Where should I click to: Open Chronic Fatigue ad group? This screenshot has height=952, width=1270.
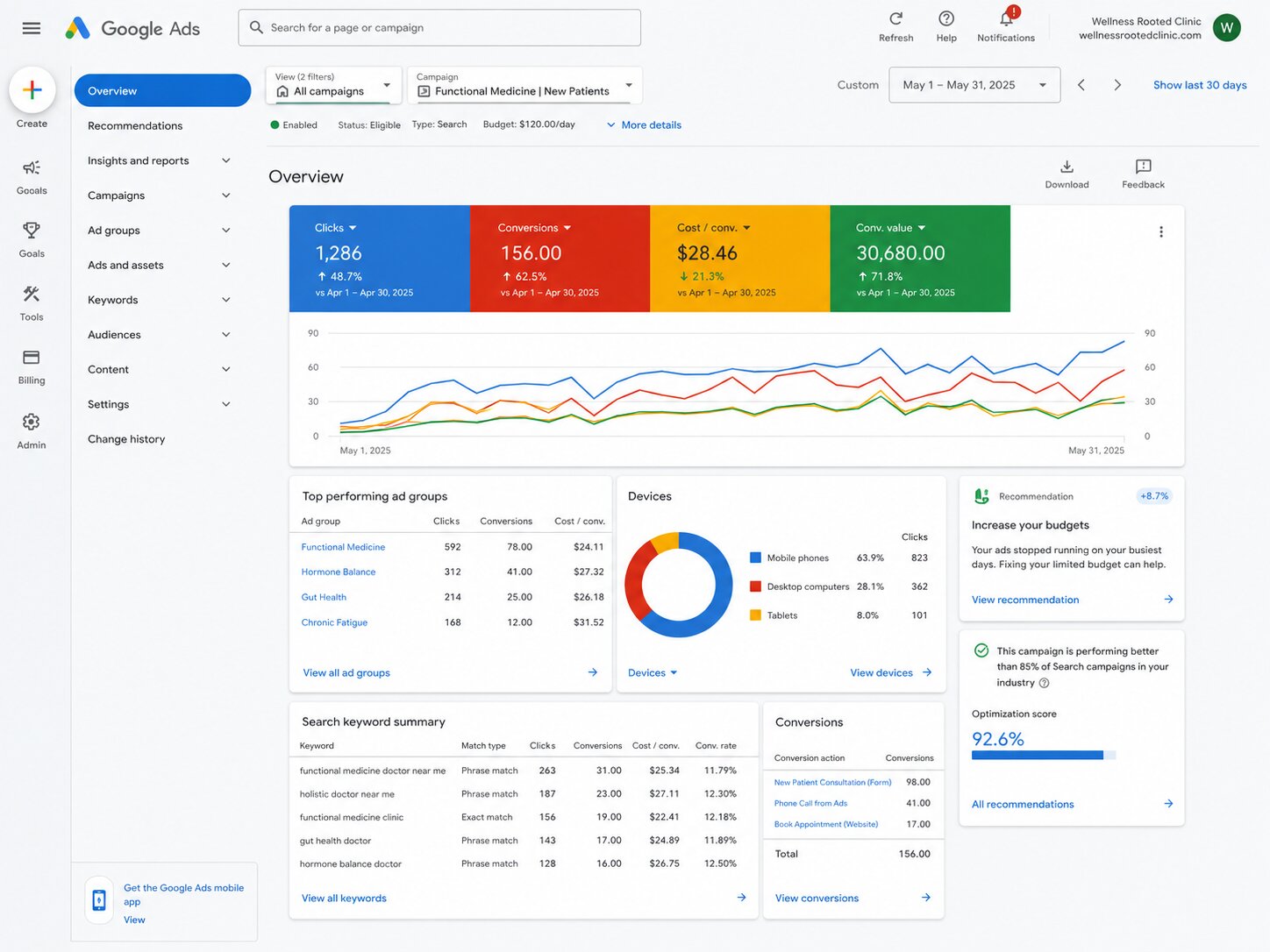[334, 622]
